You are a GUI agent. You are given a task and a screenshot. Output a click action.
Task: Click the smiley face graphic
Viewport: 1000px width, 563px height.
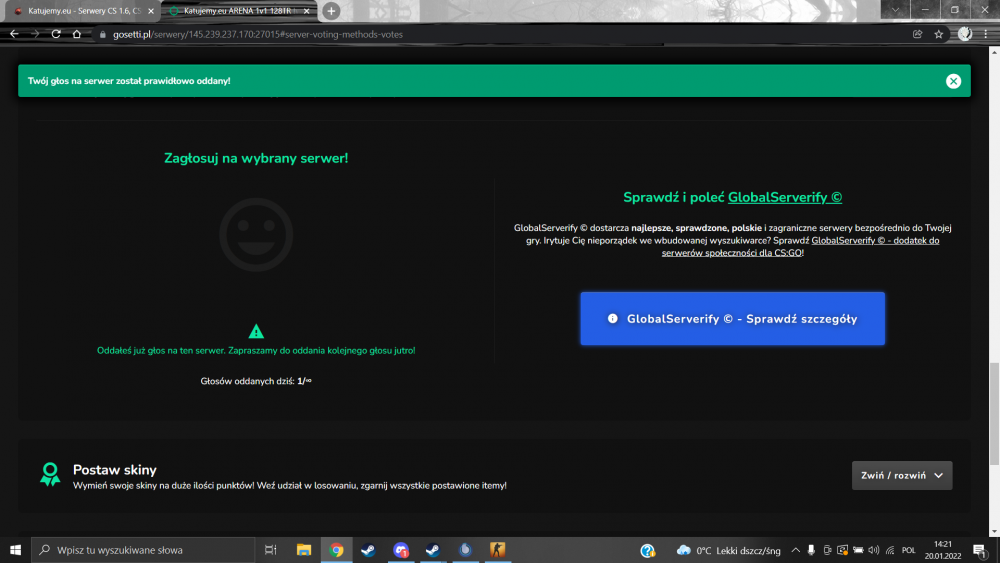coord(256,235)
